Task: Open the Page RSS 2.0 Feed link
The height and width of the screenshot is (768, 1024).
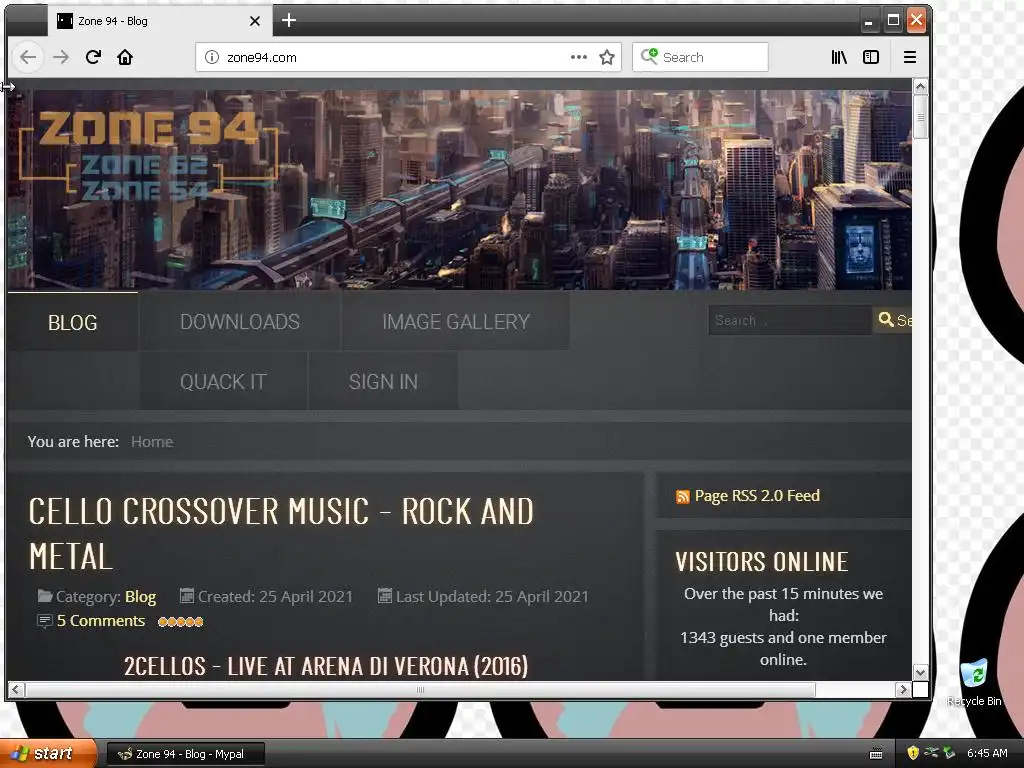Action: [757, 496]
